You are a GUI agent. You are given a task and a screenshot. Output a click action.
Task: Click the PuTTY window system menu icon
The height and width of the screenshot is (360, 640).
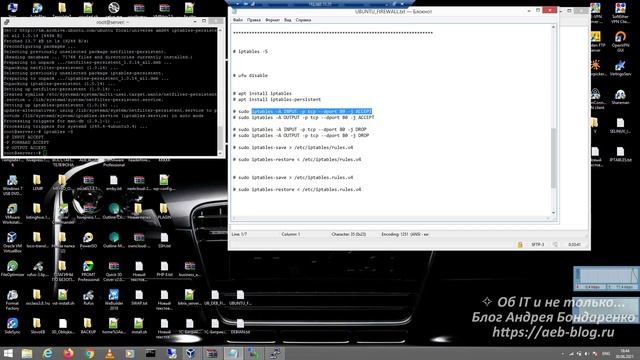pyautogui.click(x=7, y=22)
